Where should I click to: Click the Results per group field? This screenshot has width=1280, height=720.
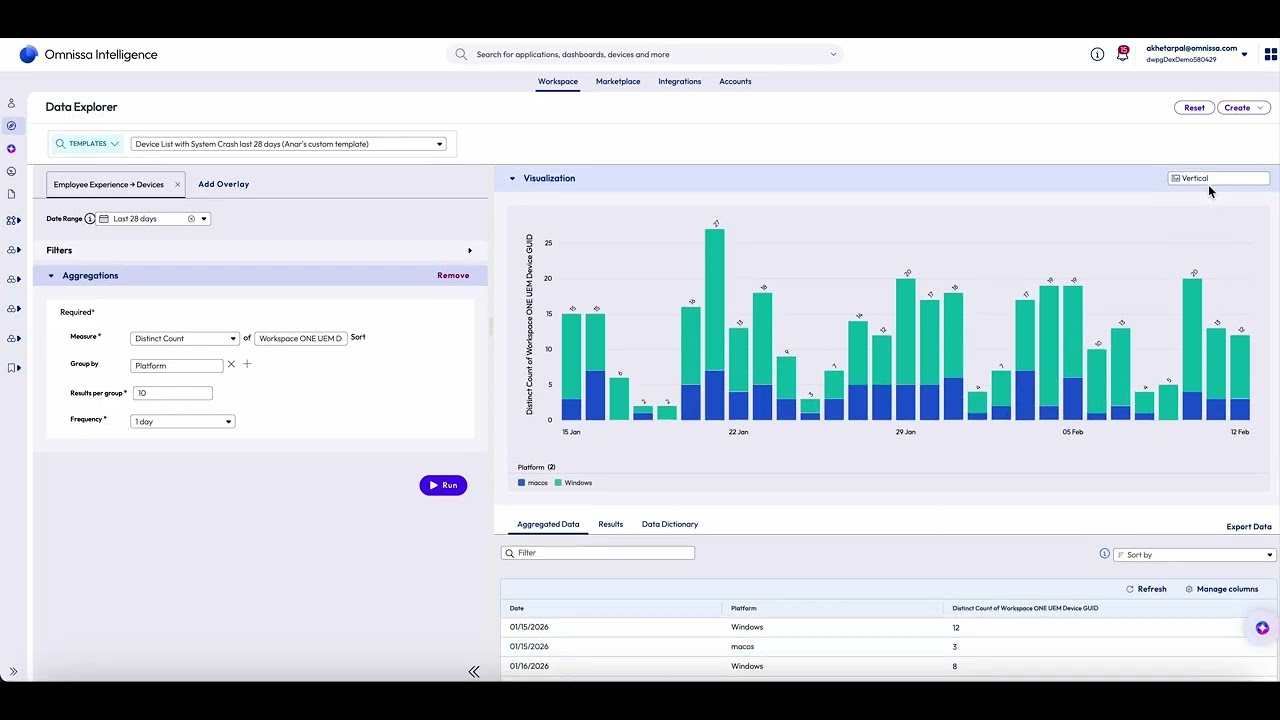172,394
